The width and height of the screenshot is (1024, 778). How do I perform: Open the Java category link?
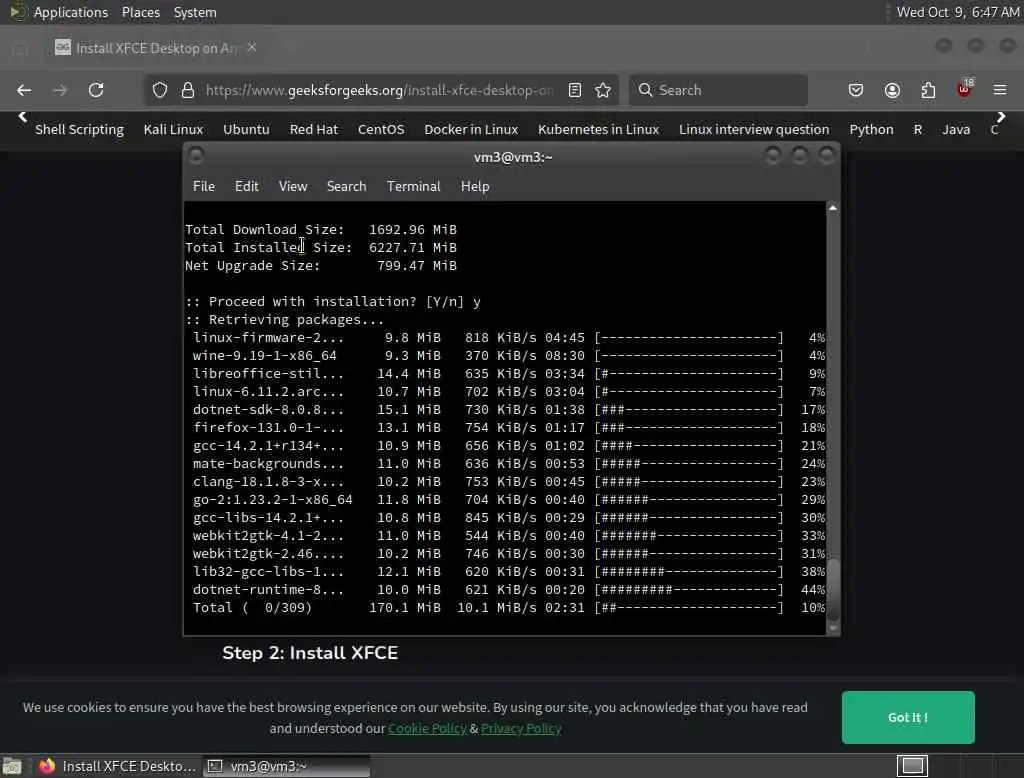(x=955, y=129)
